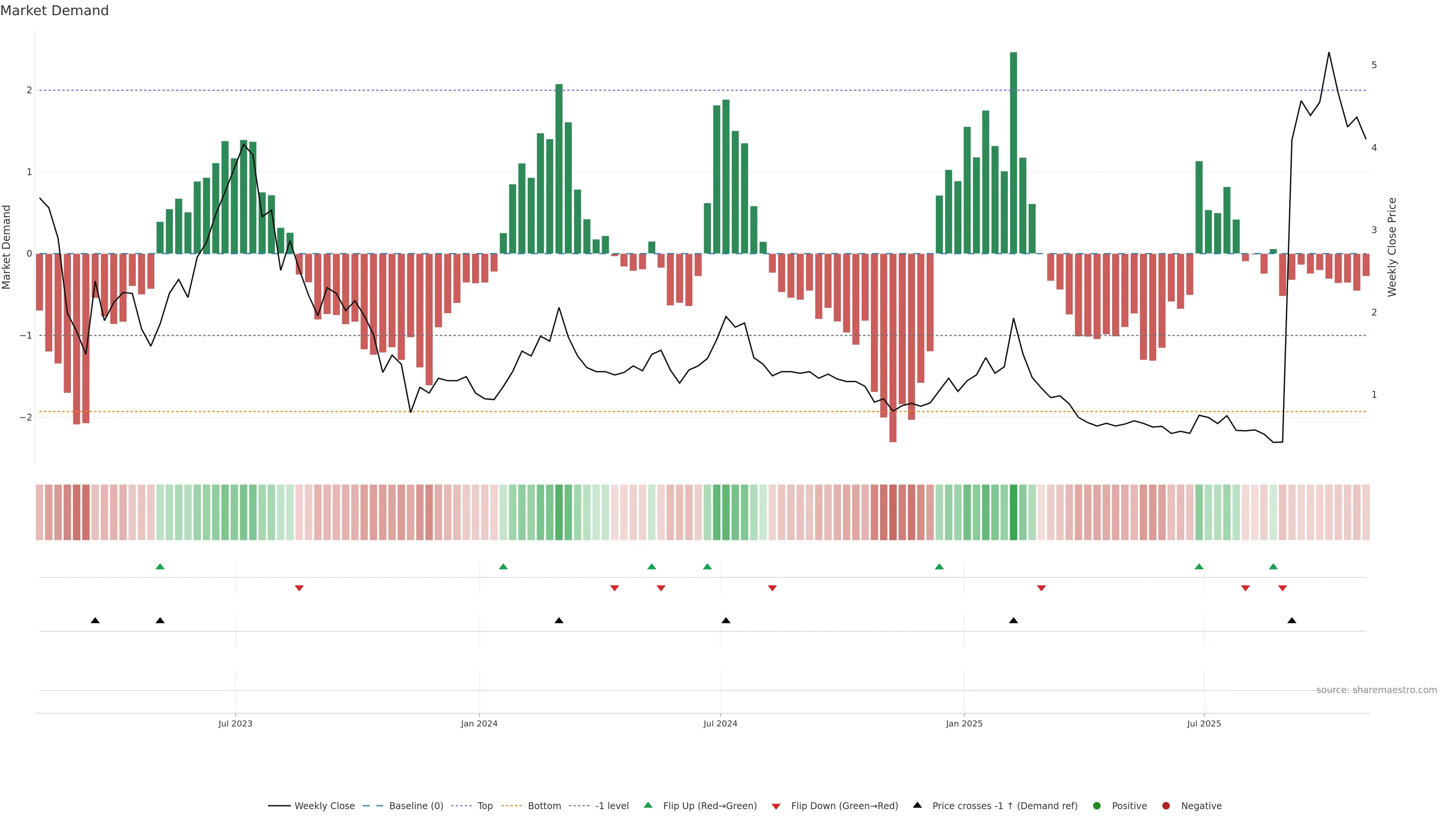Viewport: 1456px width, 819px height.
Task: Click red Flip Down triangle legend icon
Action: [776, 806]
